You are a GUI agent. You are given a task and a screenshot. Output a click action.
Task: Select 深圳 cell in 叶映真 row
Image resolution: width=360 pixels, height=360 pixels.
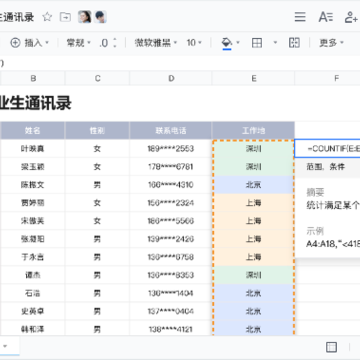pos(253,149)
